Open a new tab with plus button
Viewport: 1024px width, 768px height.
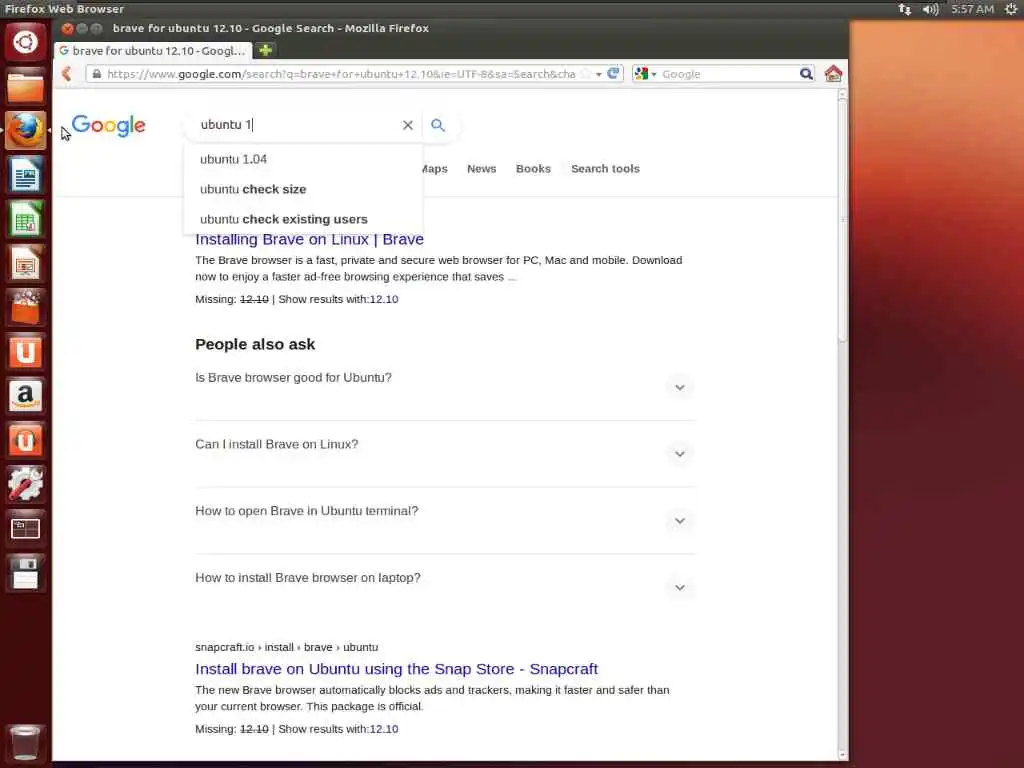tap(265, 50)
